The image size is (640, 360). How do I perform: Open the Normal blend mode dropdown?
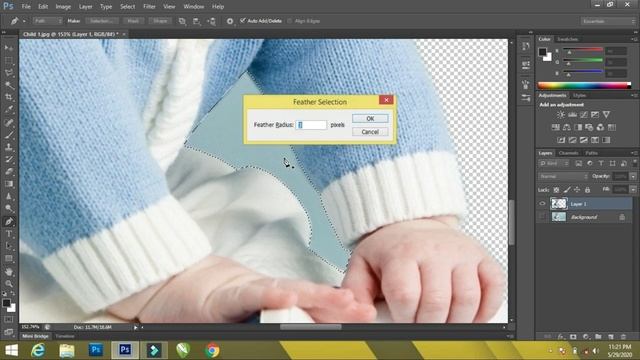pos(563,176)
